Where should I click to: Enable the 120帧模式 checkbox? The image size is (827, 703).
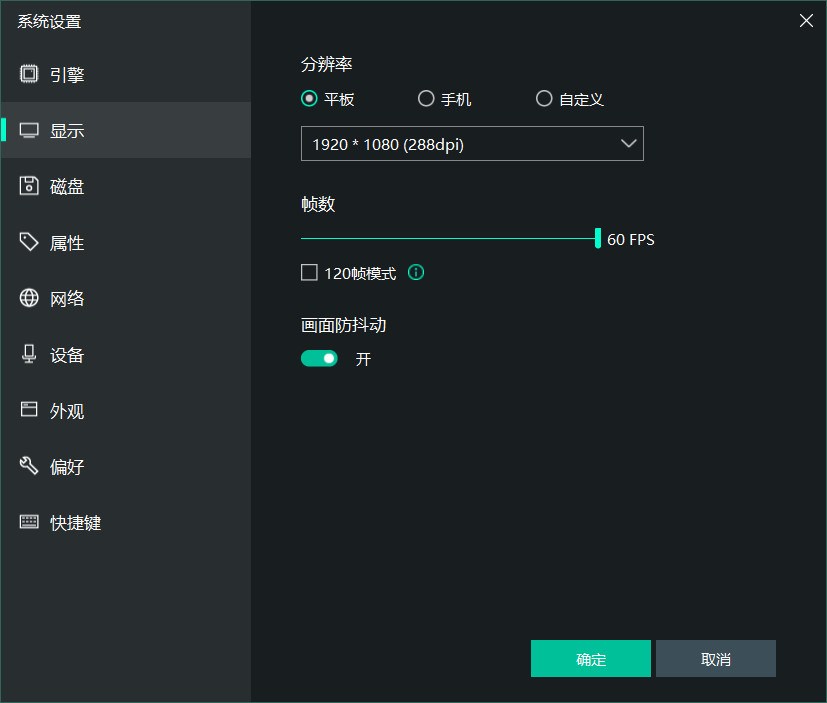tap(309, 272)
